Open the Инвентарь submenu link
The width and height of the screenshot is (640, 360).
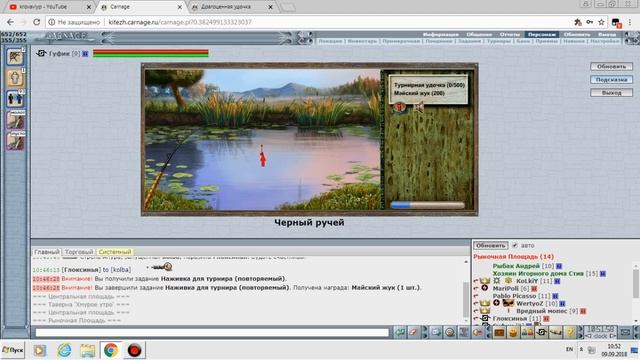point(362,41)
